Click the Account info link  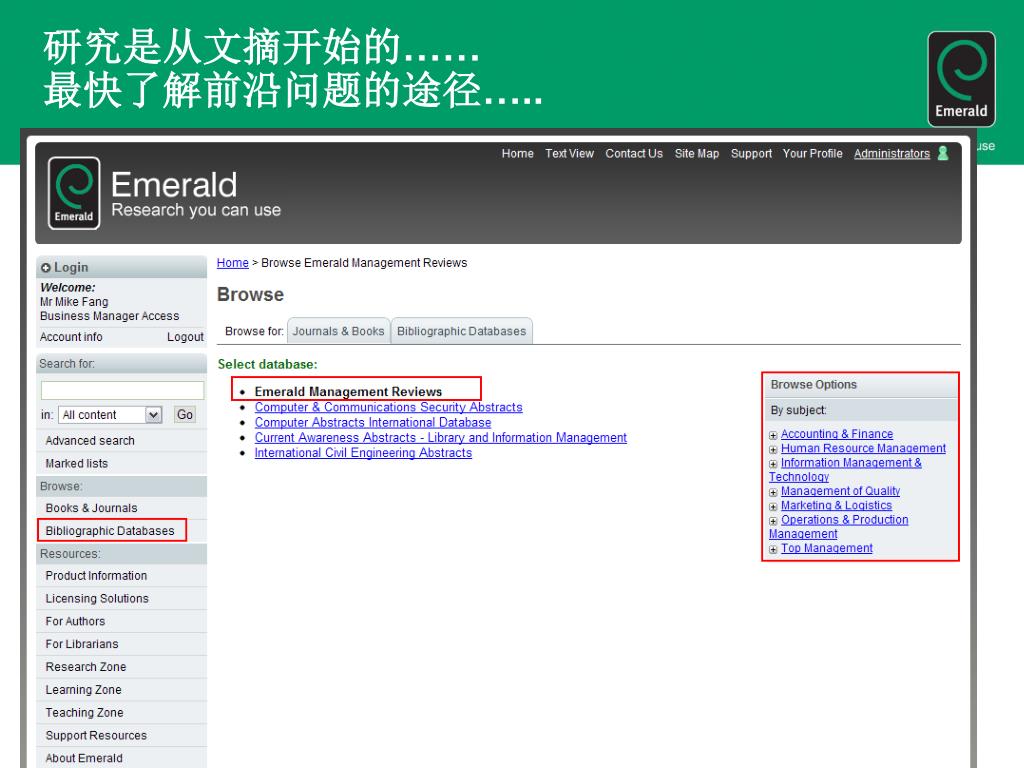pyautogui.click(x=71, y=337)
